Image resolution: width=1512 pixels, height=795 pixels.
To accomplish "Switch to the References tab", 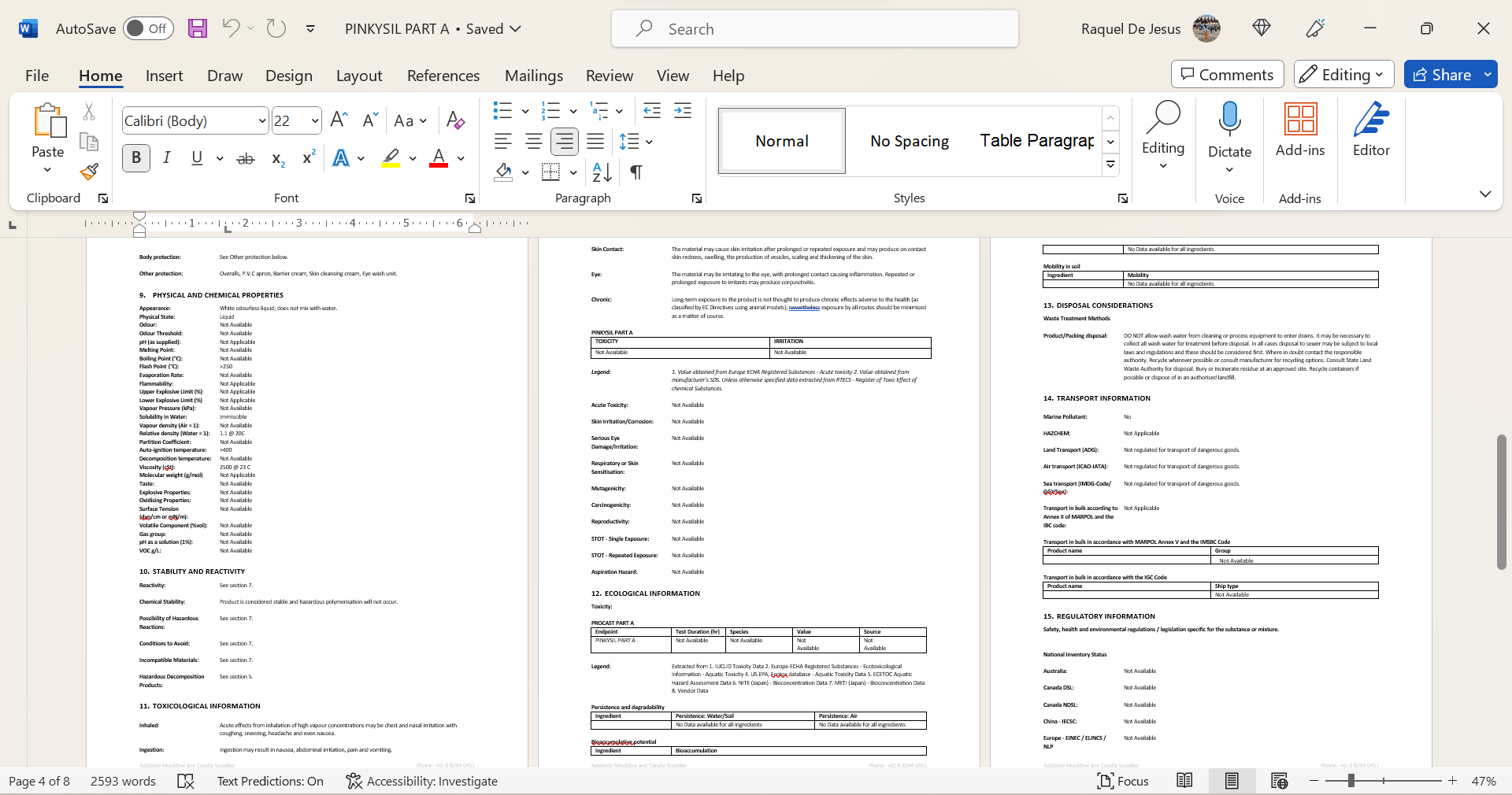I will [x=443, y=76].
